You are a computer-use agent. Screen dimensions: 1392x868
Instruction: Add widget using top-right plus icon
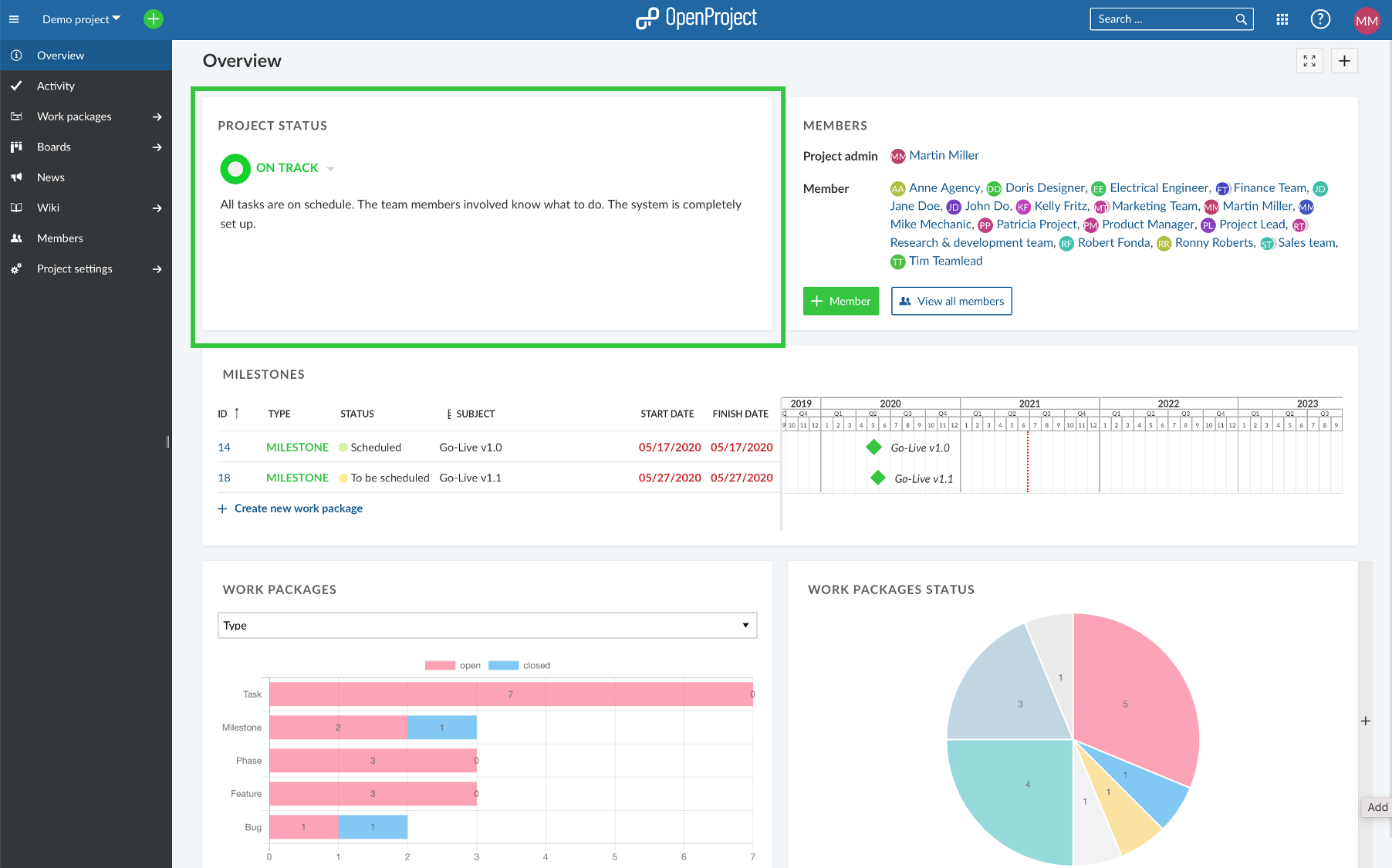[1344, 61]
